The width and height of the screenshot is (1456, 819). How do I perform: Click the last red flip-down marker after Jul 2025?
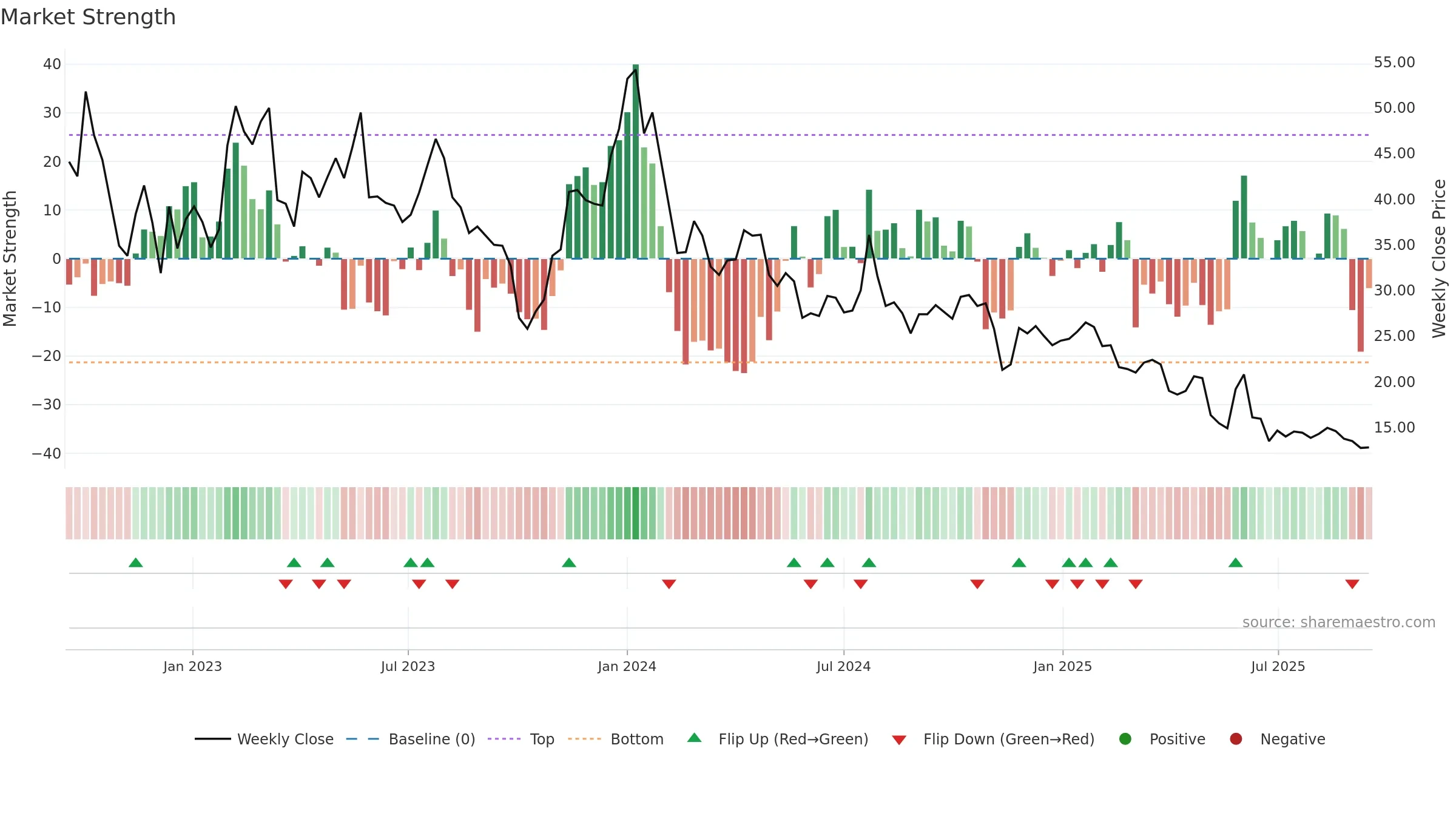point(1352,584)
